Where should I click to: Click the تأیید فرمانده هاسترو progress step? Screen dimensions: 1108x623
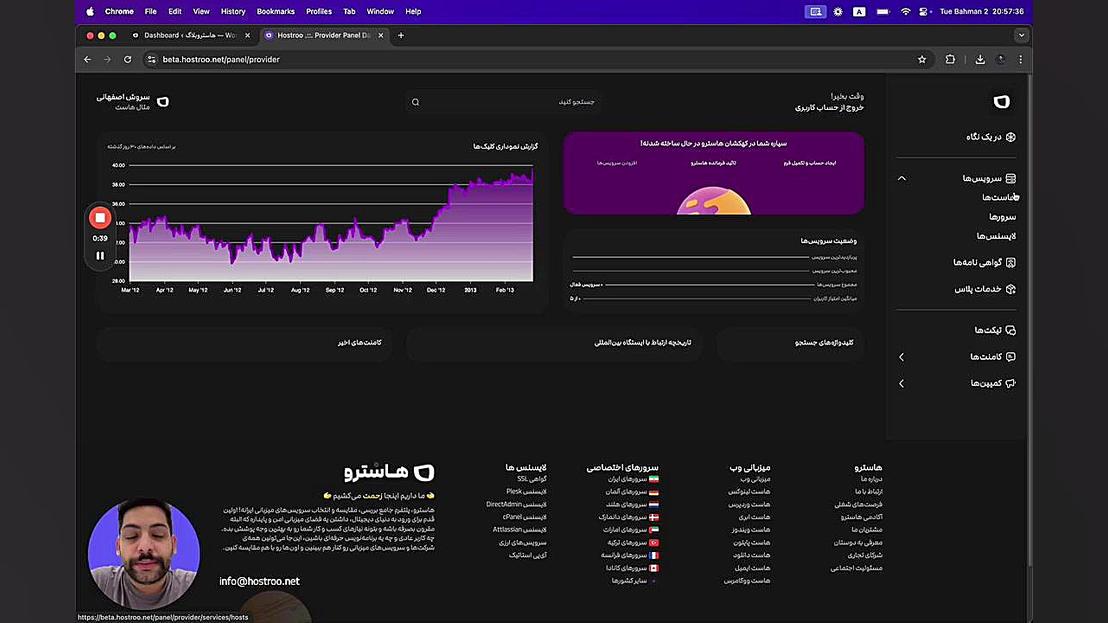tap(713, 163)
